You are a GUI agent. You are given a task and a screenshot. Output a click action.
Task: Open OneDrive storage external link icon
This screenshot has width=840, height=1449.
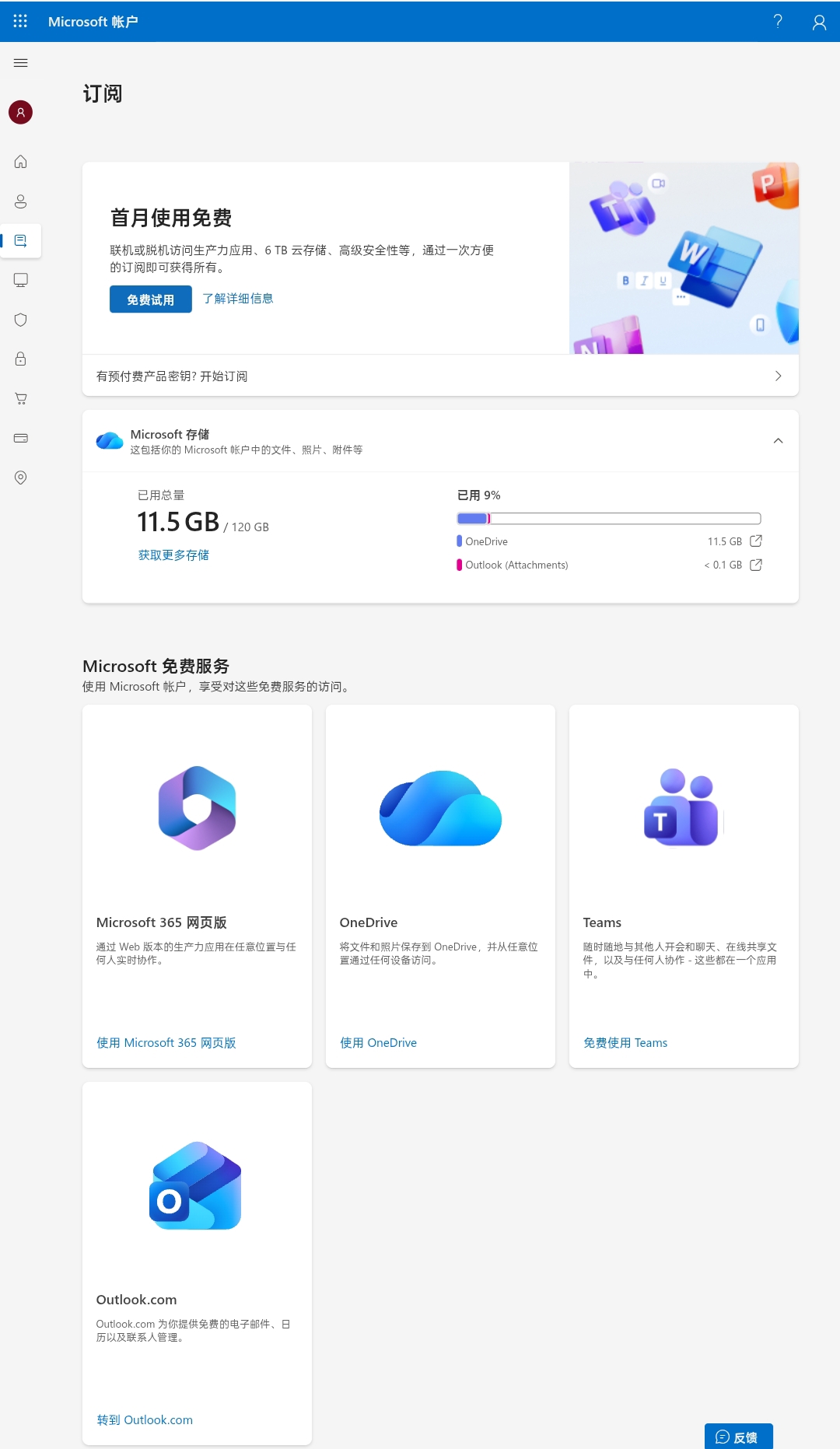756,541
